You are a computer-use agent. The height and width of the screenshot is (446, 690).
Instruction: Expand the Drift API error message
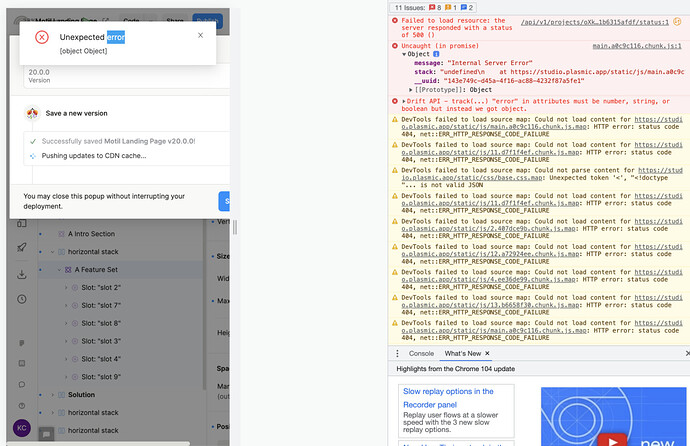pos(404,101)
